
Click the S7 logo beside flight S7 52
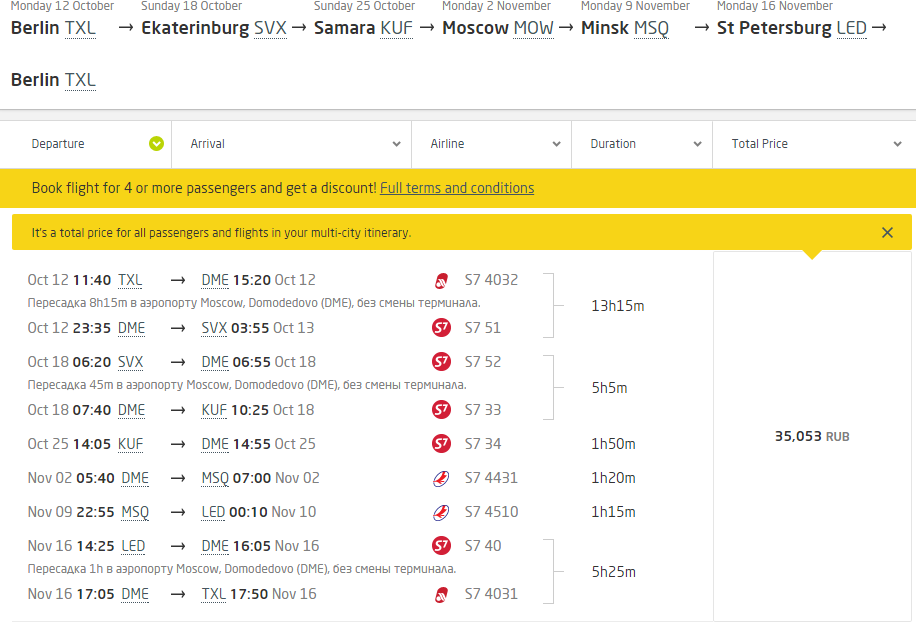(441, 362)
